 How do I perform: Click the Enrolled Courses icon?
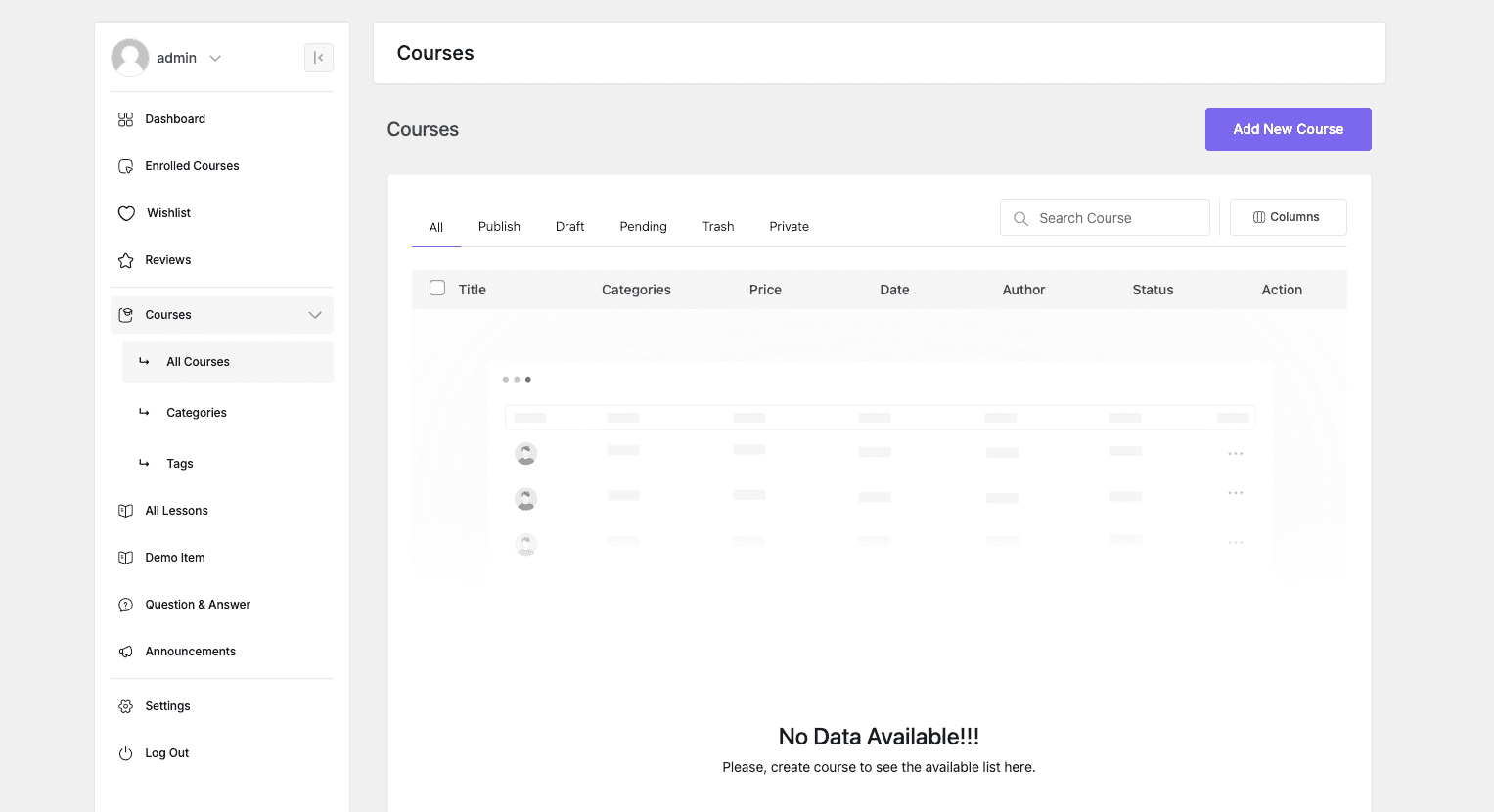point(125,166)
